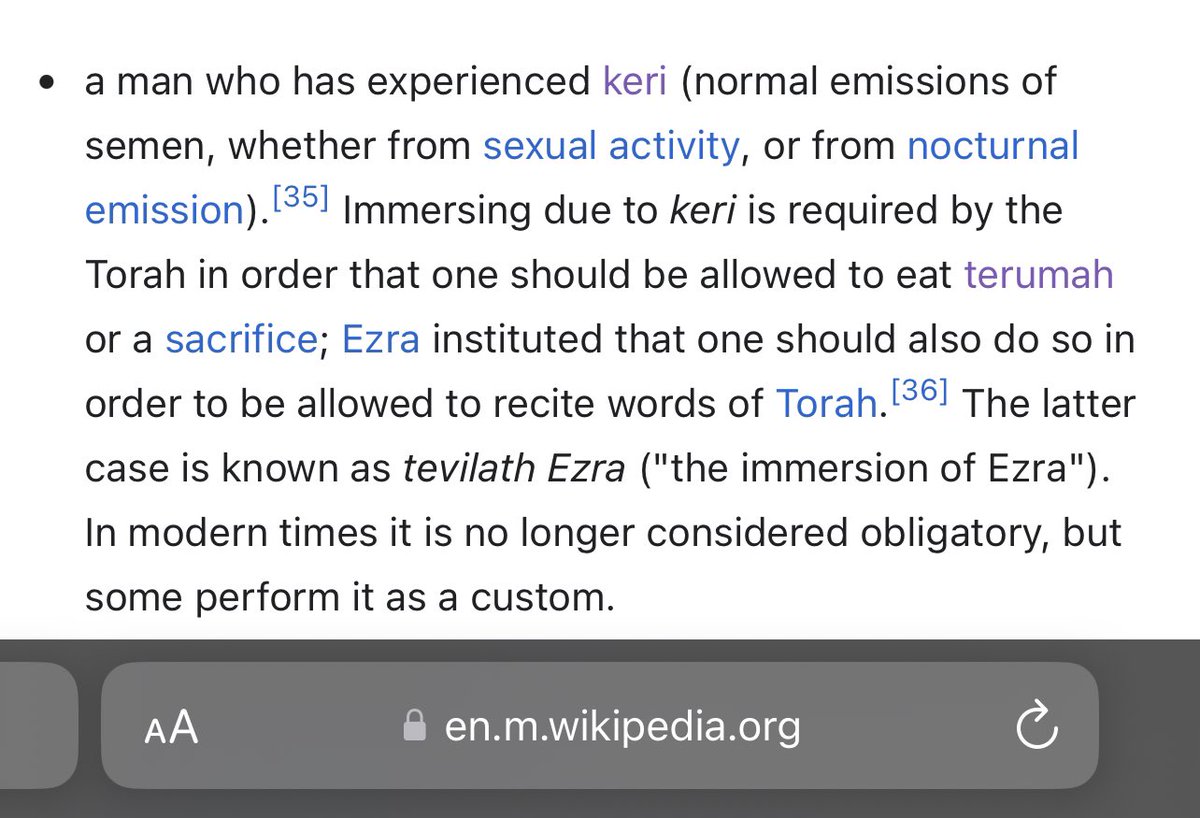Follow the sexual activity link
Screen dimensions: 1200x818
tap(610, 146)
